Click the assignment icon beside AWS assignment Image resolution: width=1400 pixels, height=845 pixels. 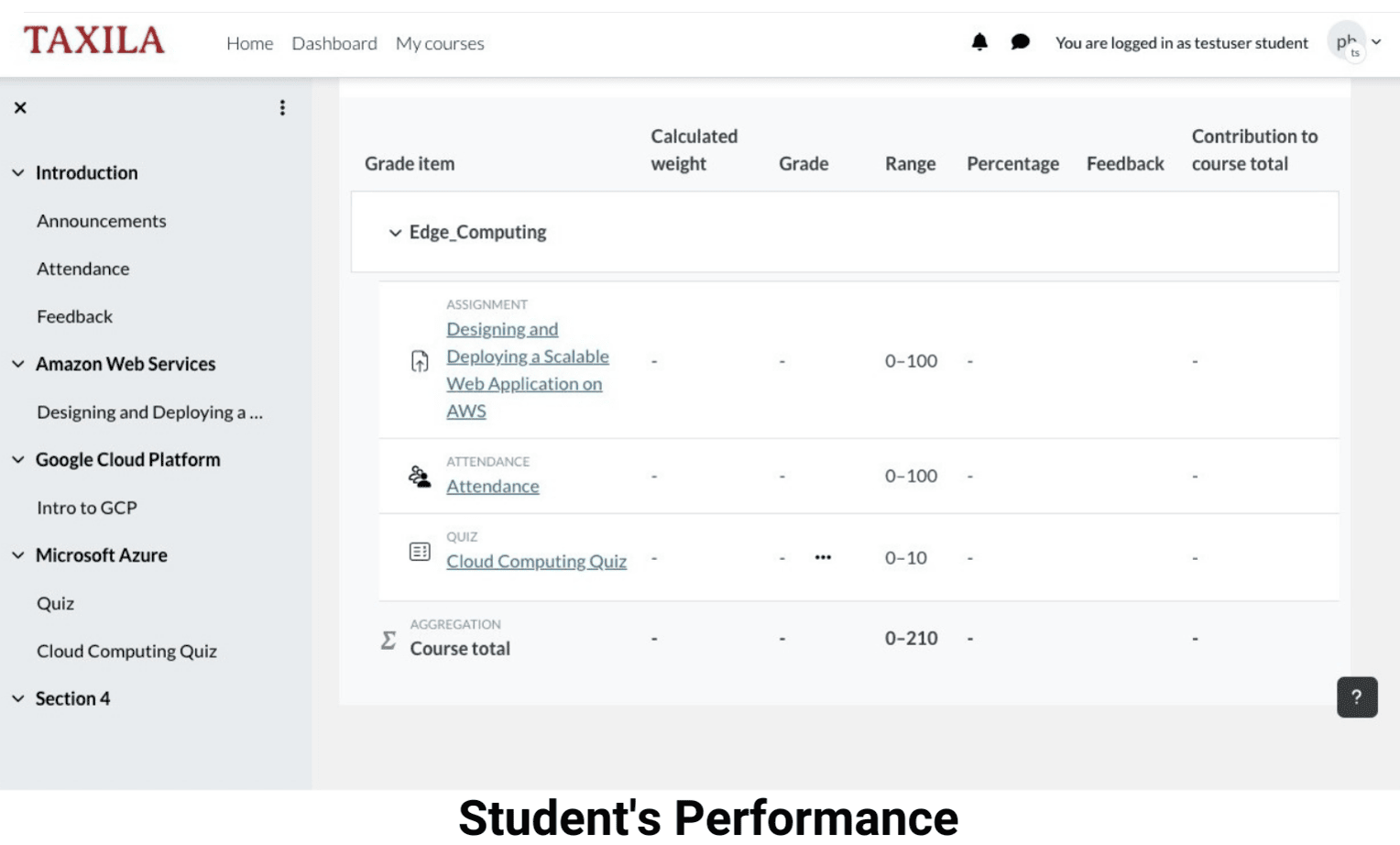[420, 361]
